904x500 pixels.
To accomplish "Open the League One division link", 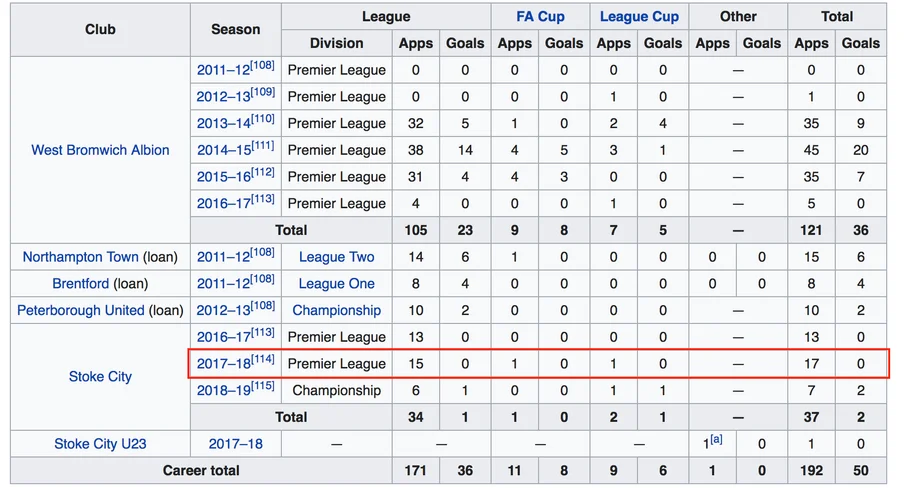I will pyautogui.click(x=337, y=284).
